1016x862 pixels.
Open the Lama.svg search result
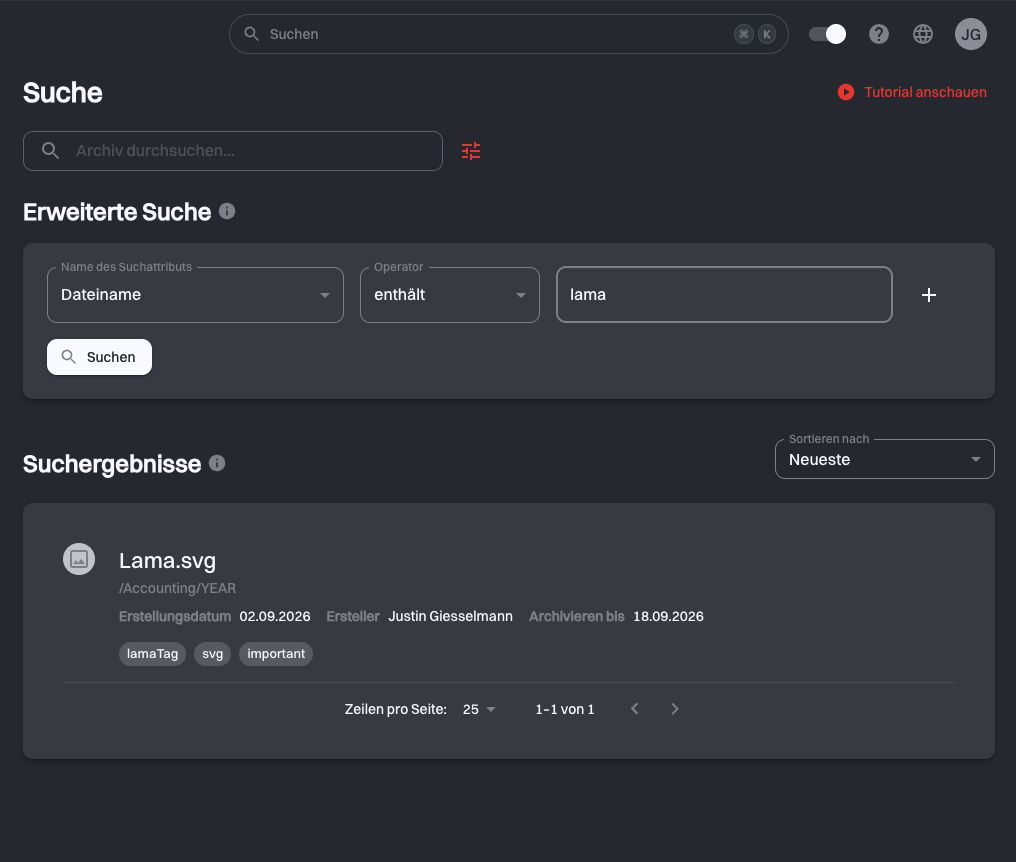[167, 561]
